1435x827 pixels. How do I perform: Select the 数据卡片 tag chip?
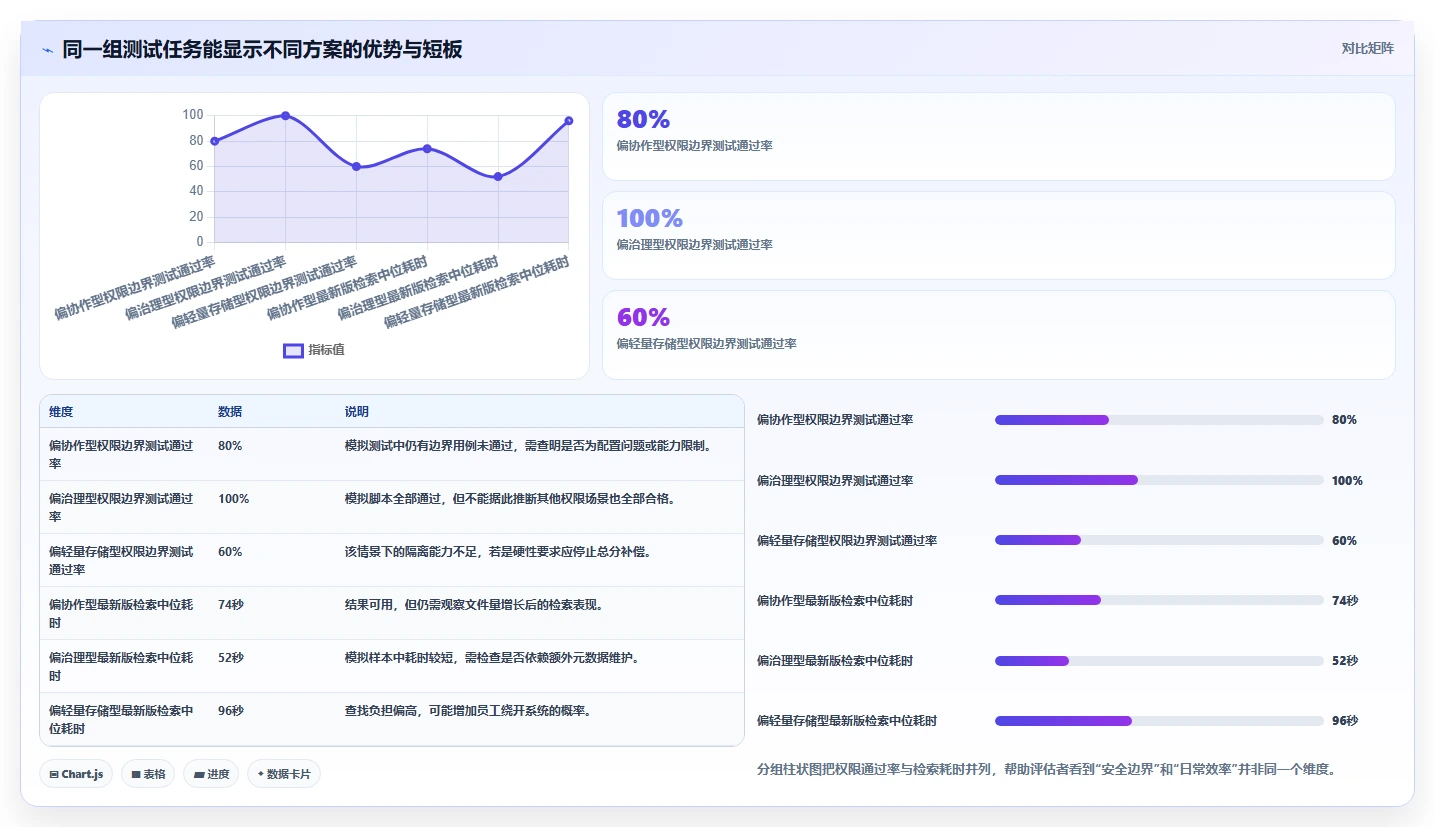tap(284, 774)
